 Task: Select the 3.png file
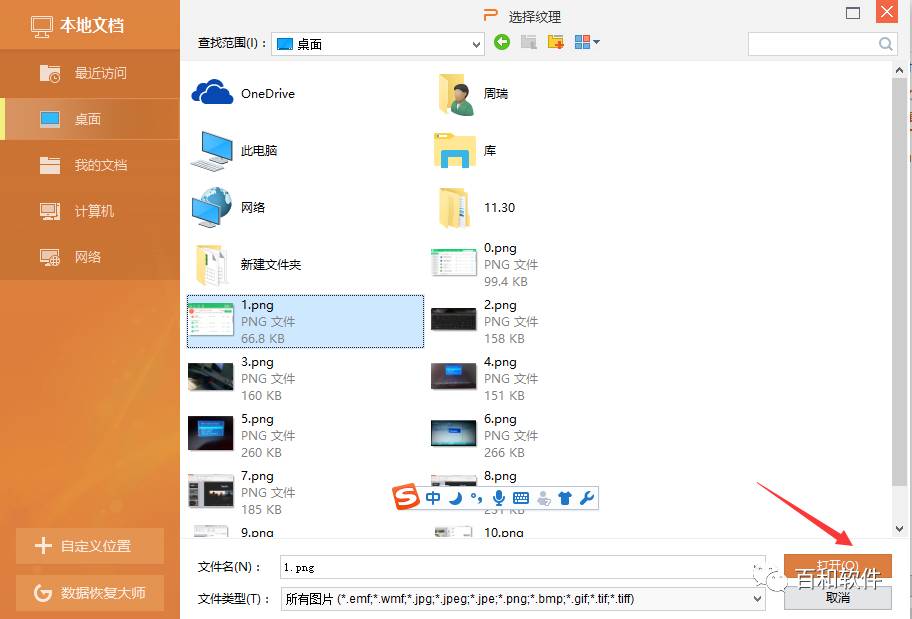242,379
